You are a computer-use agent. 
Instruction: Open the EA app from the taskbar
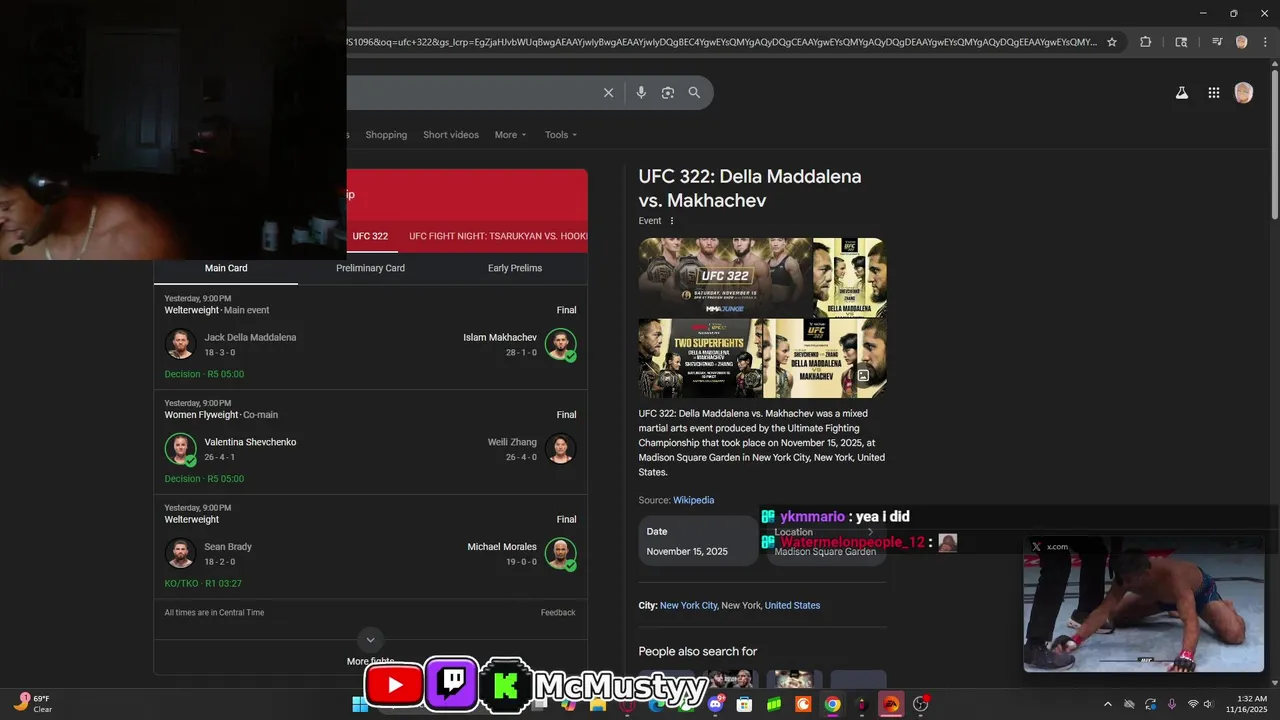pos(891,704)
